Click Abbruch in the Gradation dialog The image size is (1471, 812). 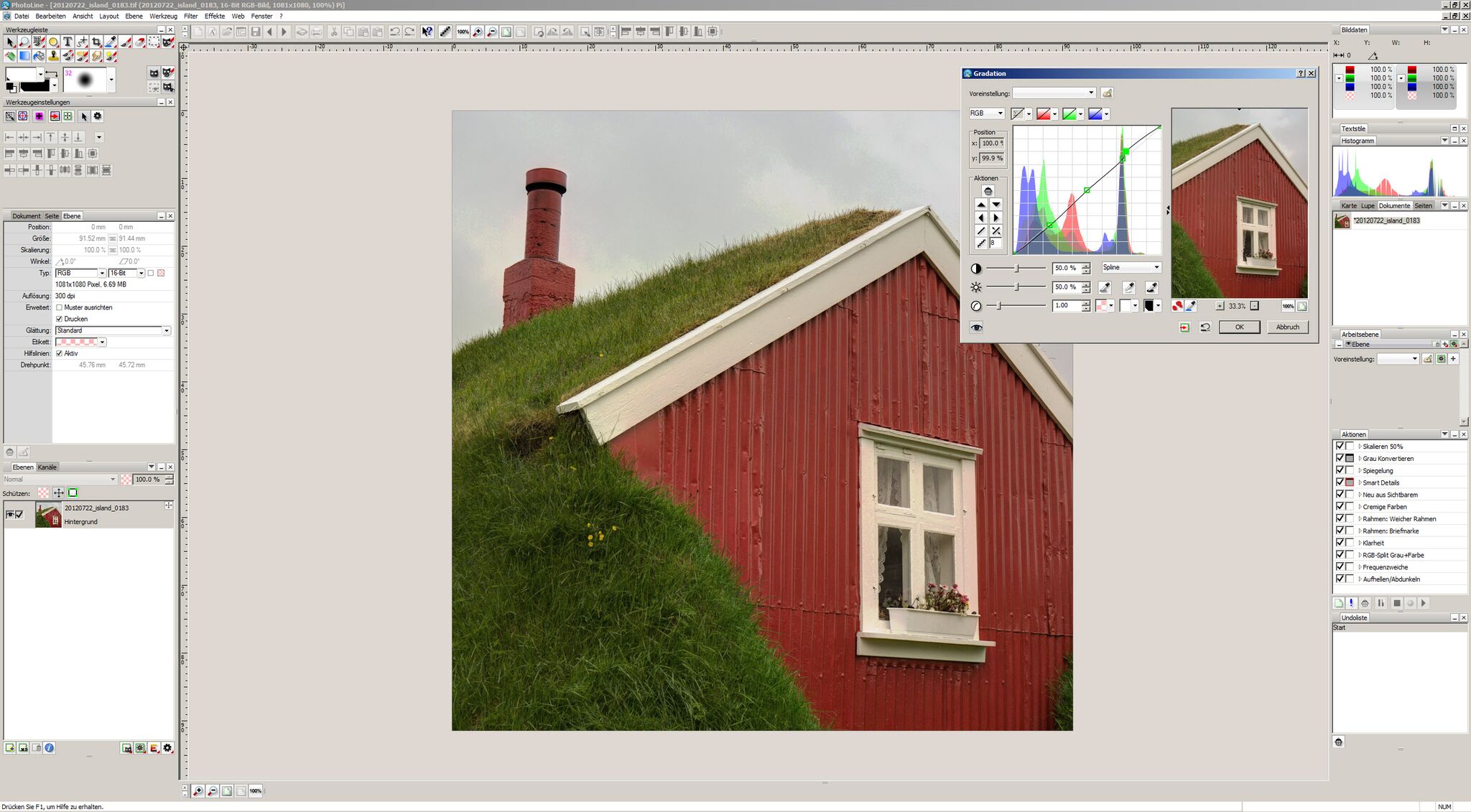(x=1287, y=327)
